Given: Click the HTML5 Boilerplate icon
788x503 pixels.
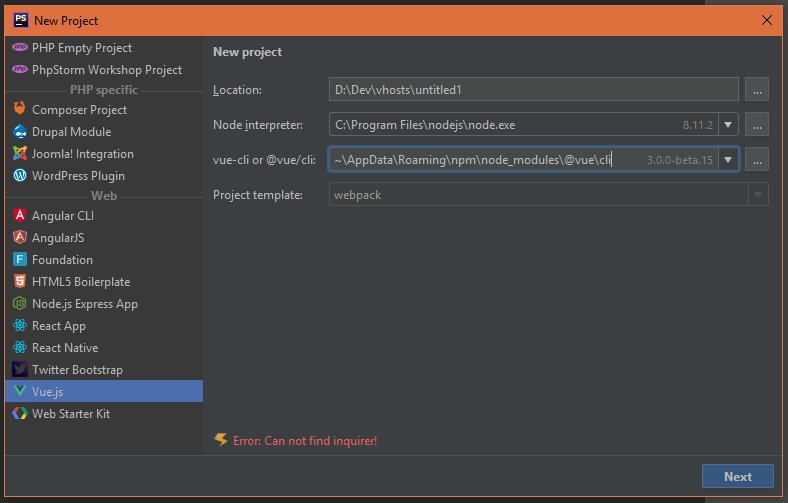Looking at the screenshot, I should tap(20, 281).
